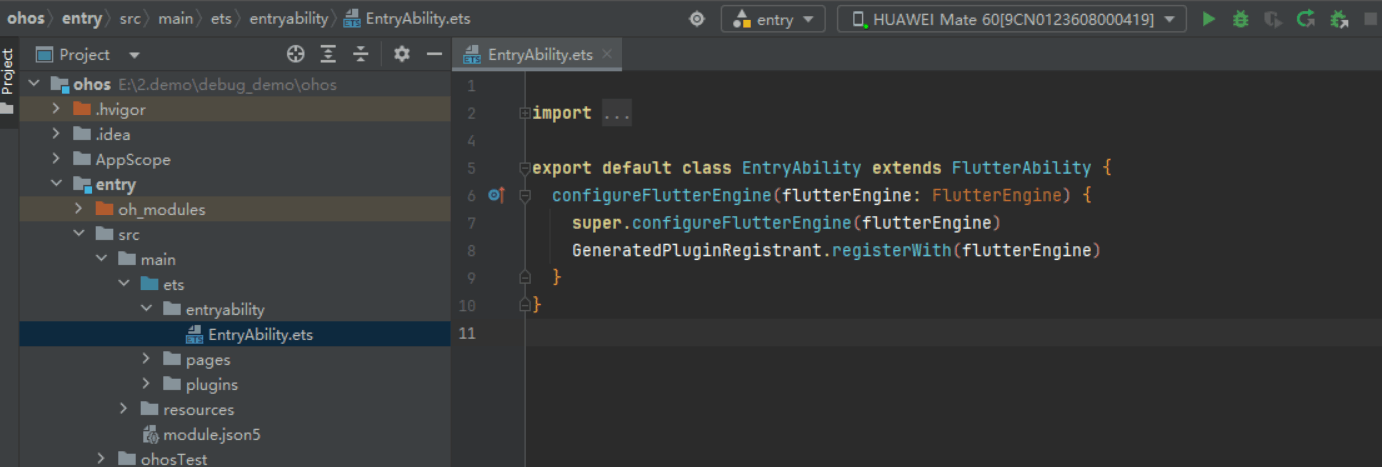The height and width of the screenshot is (467, 1382).
Task: Click Attach Debugger to Process icon
Action: [x=1338, y=19]
